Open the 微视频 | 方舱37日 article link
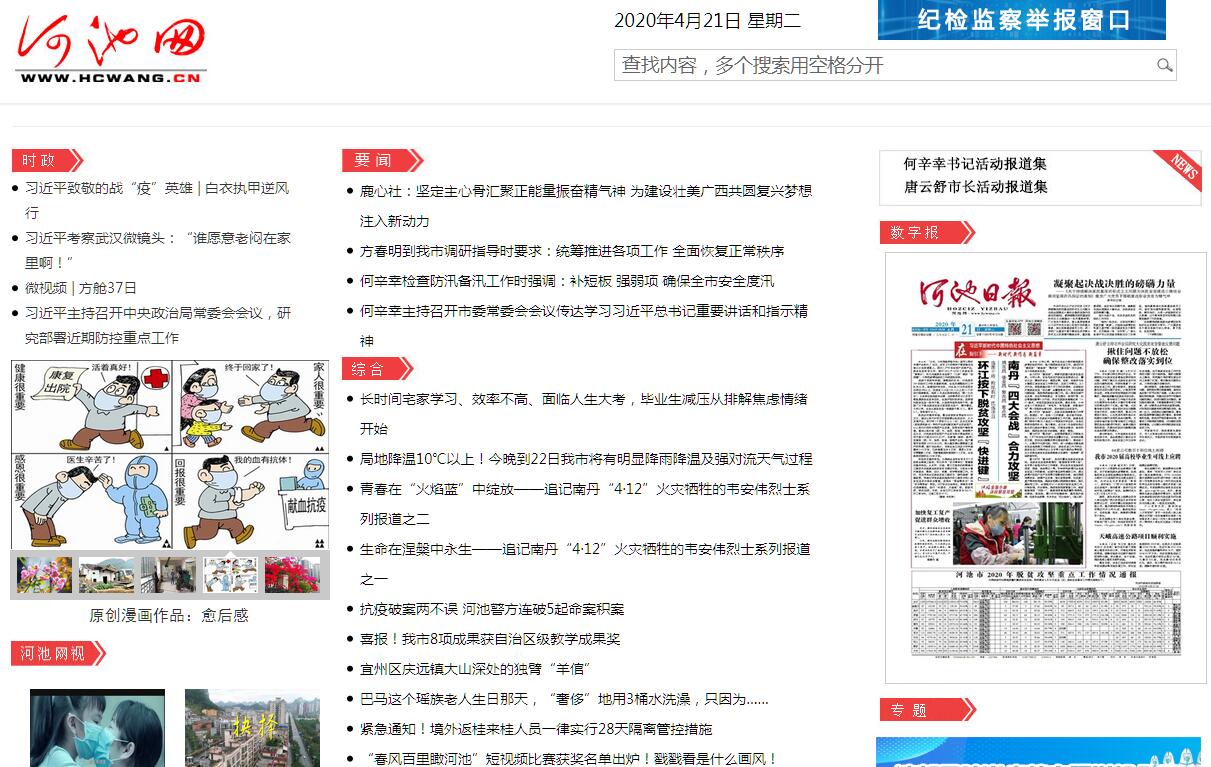 click(81, 288)
